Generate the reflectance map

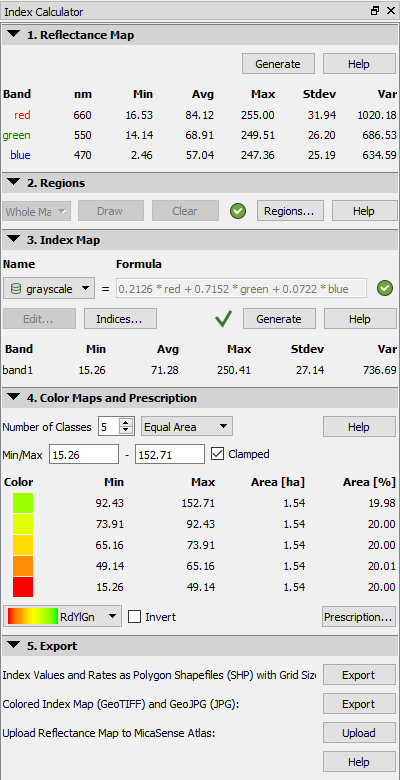278,64
